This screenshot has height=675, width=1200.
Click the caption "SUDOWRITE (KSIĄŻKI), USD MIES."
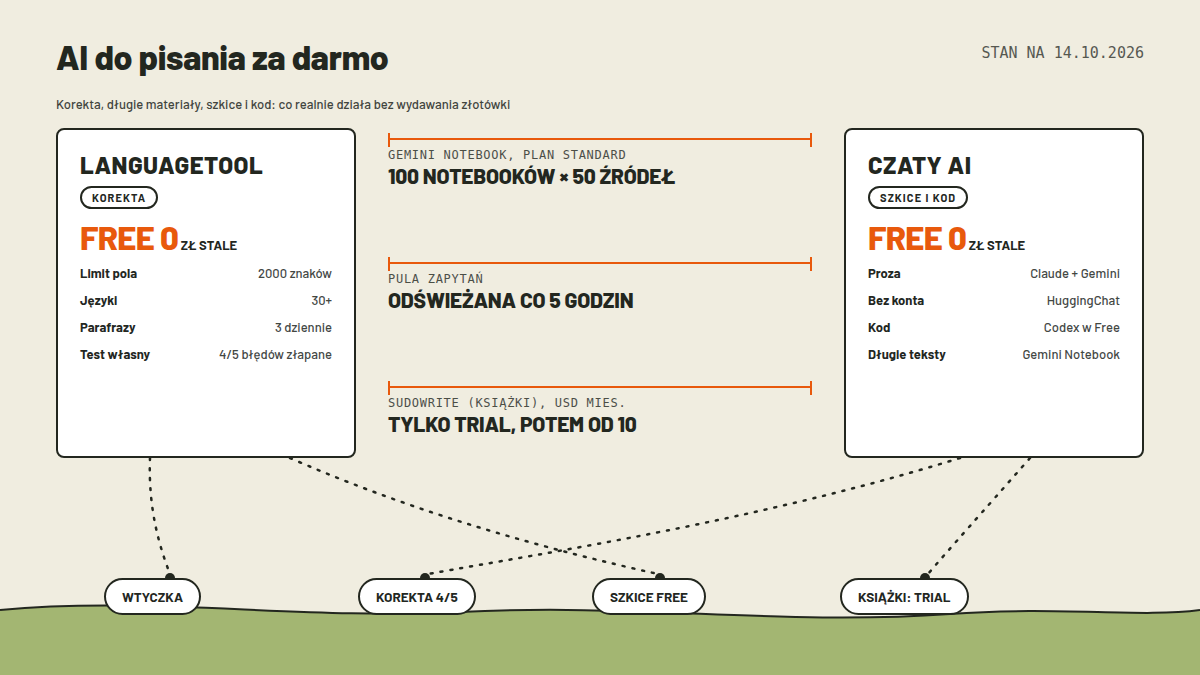507,403
